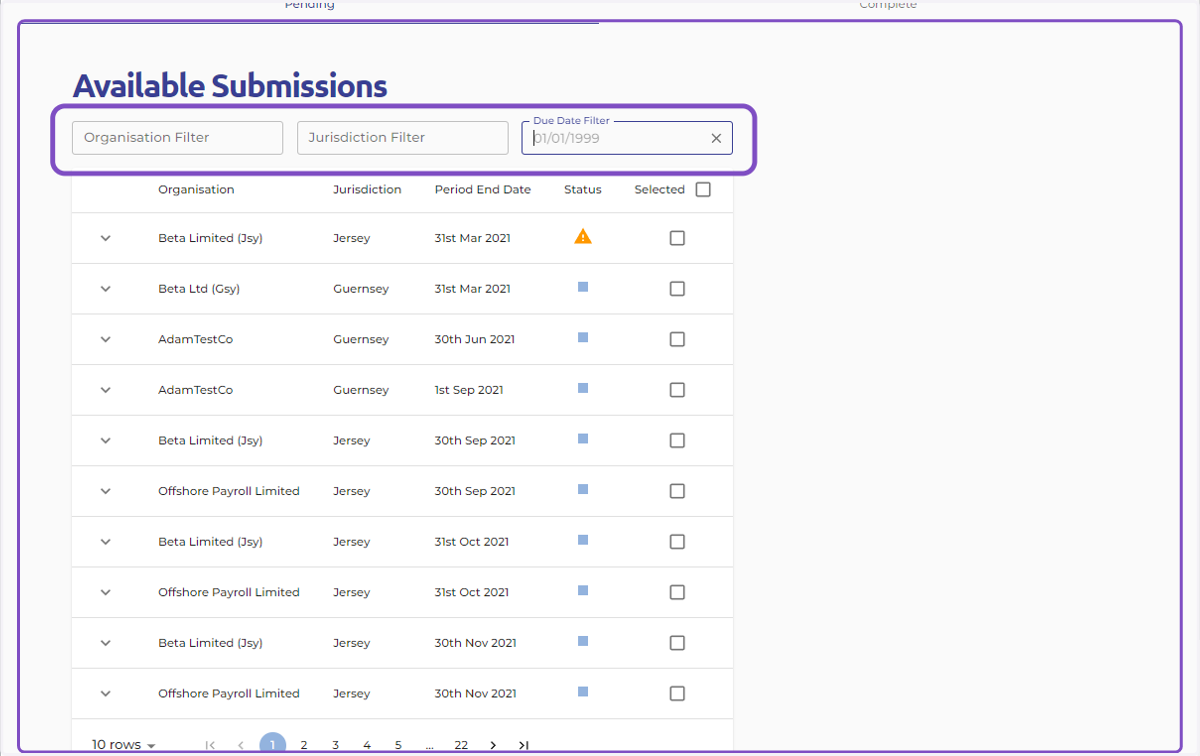The height and width of the screenshot is (756, 1200).
Task: Open the 10 rows per page dropdown
Action: point(124,745)
